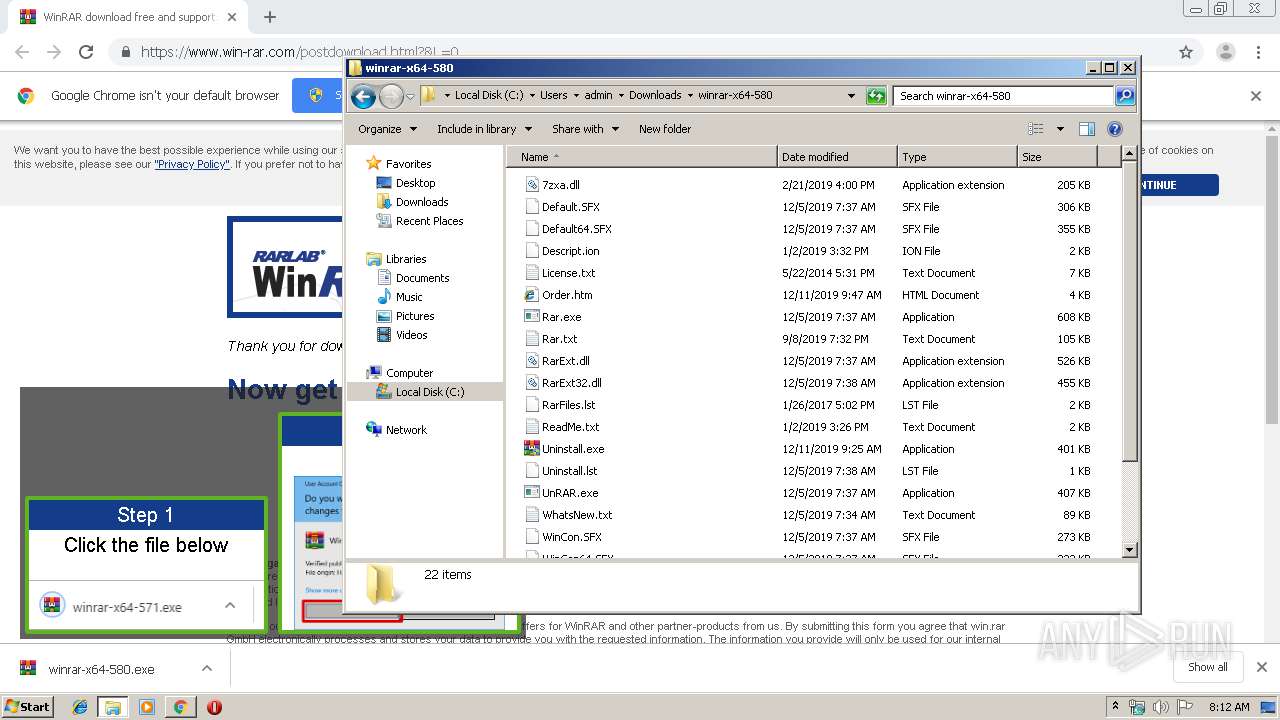Click the Forward arrow in Explorer

point(391,96)
